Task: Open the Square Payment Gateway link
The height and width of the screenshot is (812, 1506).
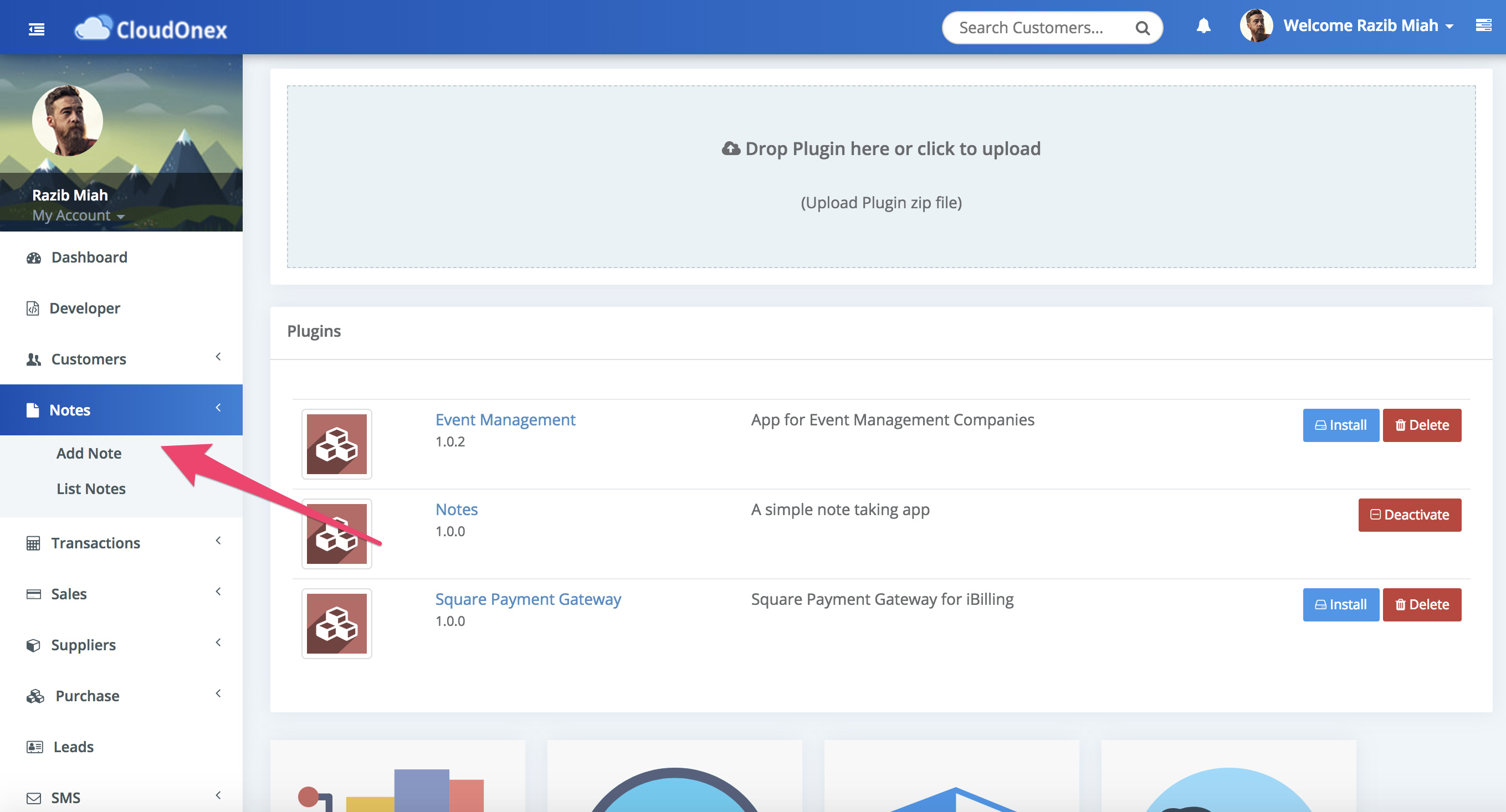Action: (x=528, y=599)
